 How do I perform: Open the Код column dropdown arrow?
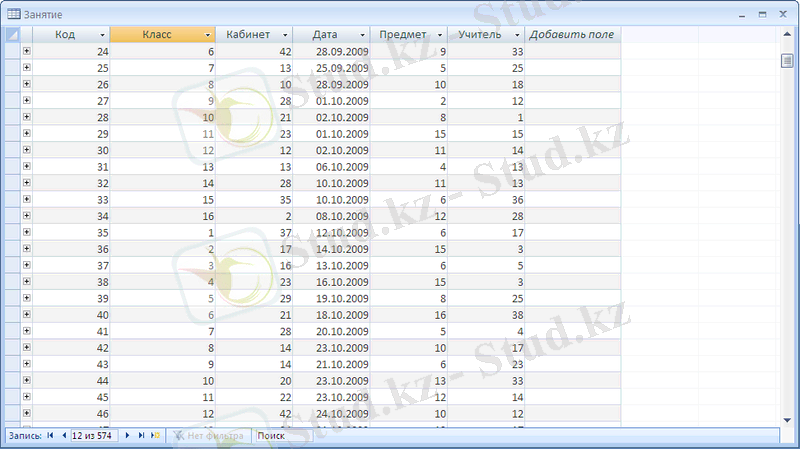pos(102,35)
